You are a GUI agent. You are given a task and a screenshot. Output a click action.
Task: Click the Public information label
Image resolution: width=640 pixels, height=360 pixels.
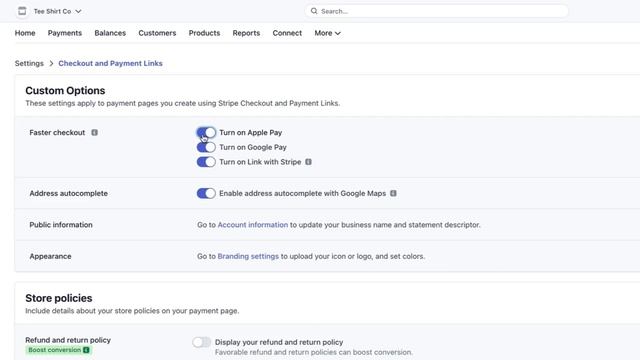(61, 224)
